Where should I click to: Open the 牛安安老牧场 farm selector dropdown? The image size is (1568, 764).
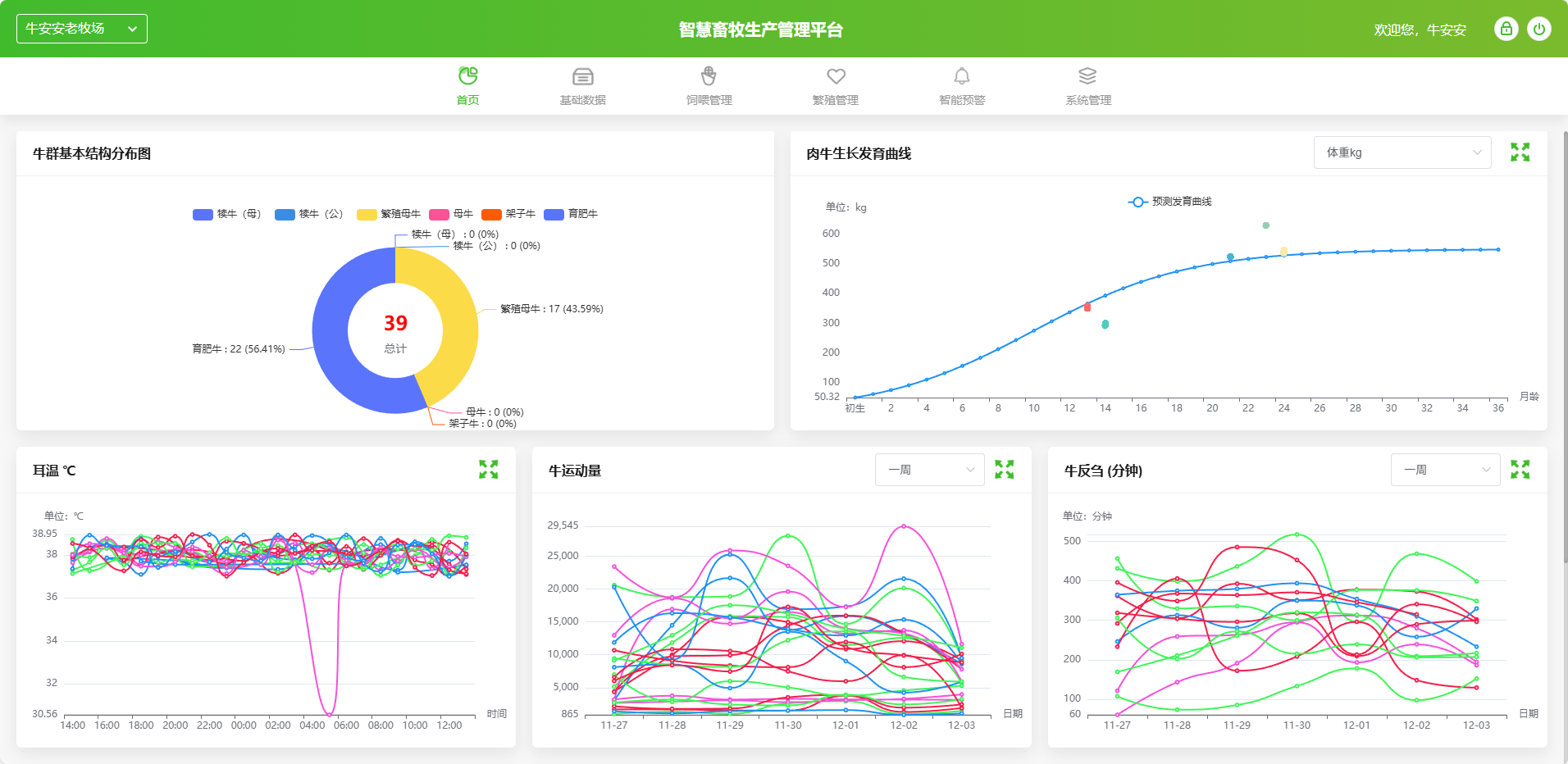(x=82, y=29)
